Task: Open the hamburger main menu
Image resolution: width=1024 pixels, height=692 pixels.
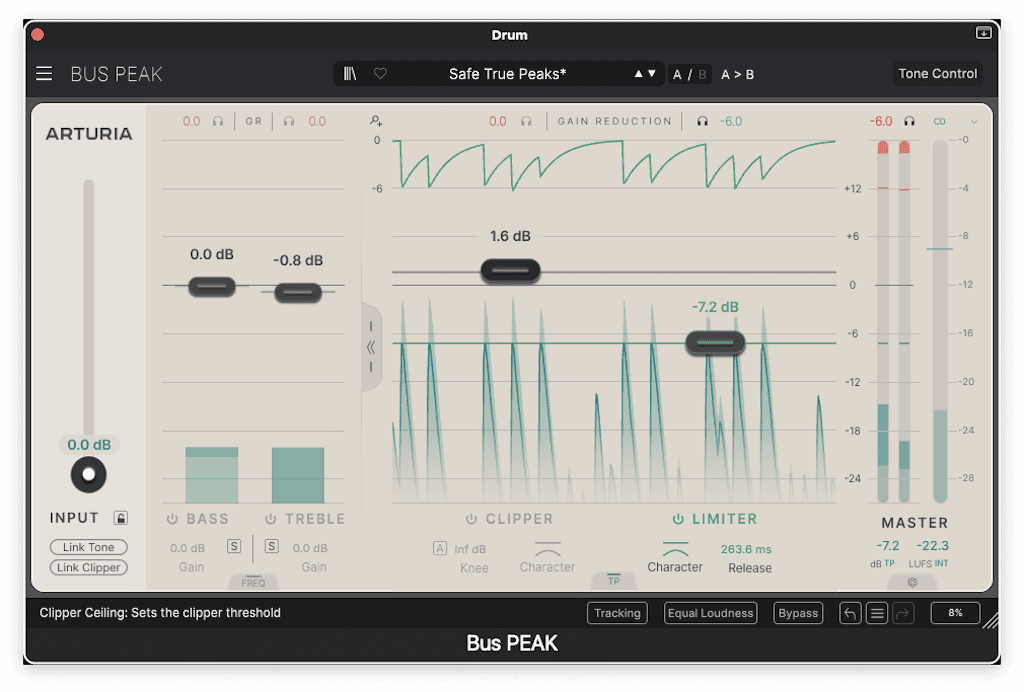Action: coord(44,74)
